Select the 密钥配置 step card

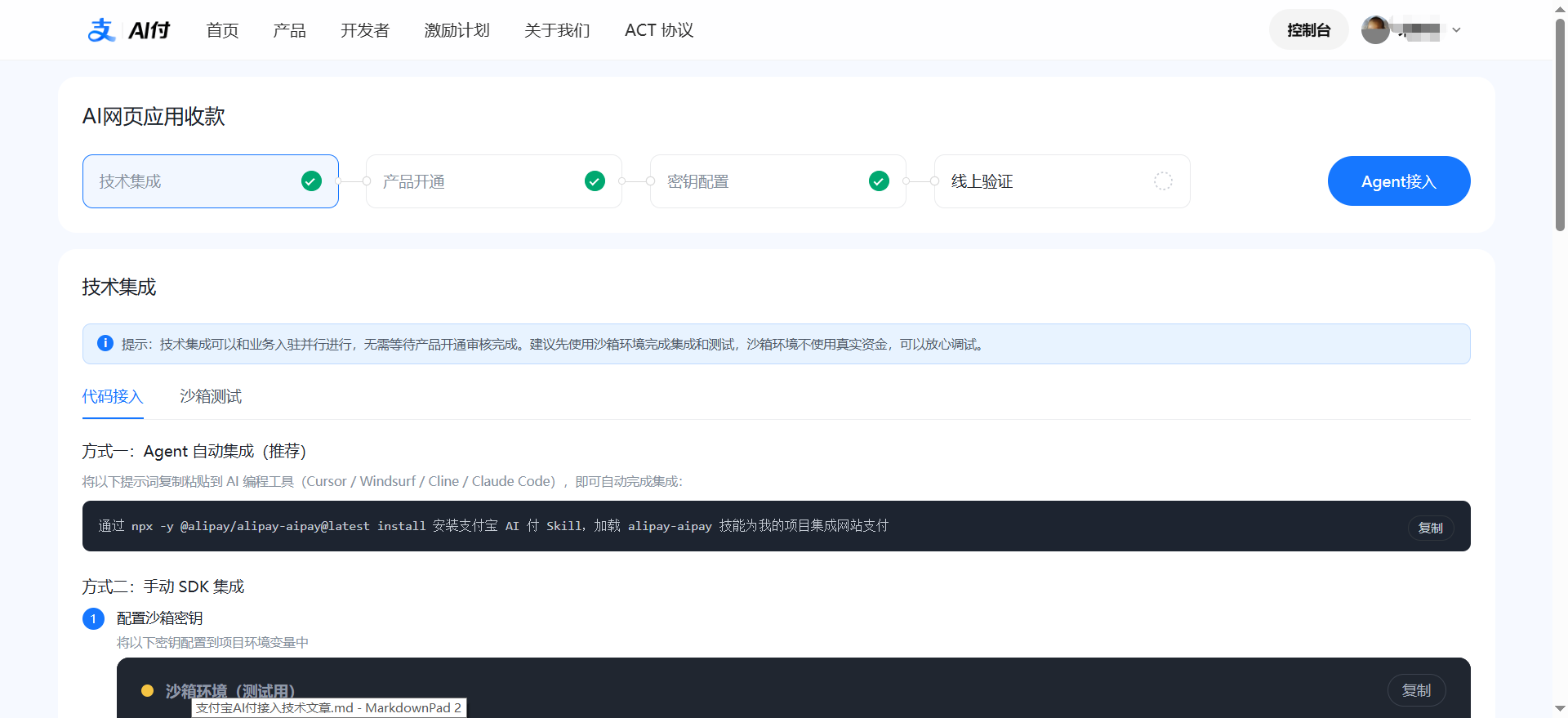pyautogui.click(x=778, y=181)
